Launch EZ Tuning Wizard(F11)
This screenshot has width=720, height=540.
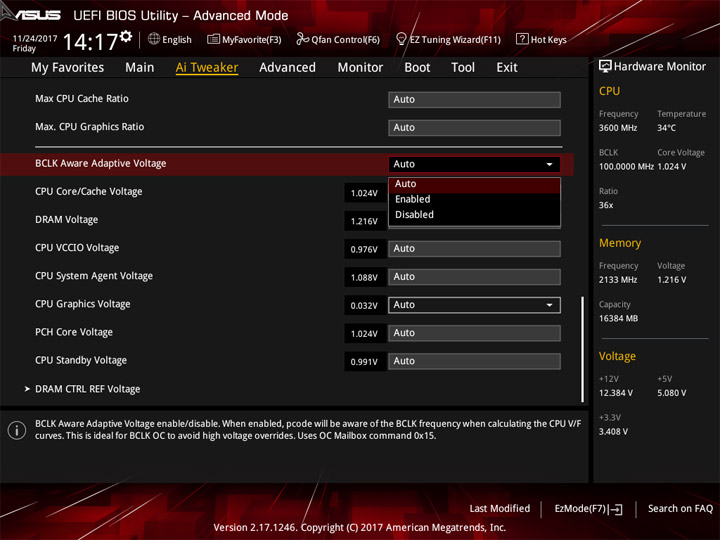[448, 39]
